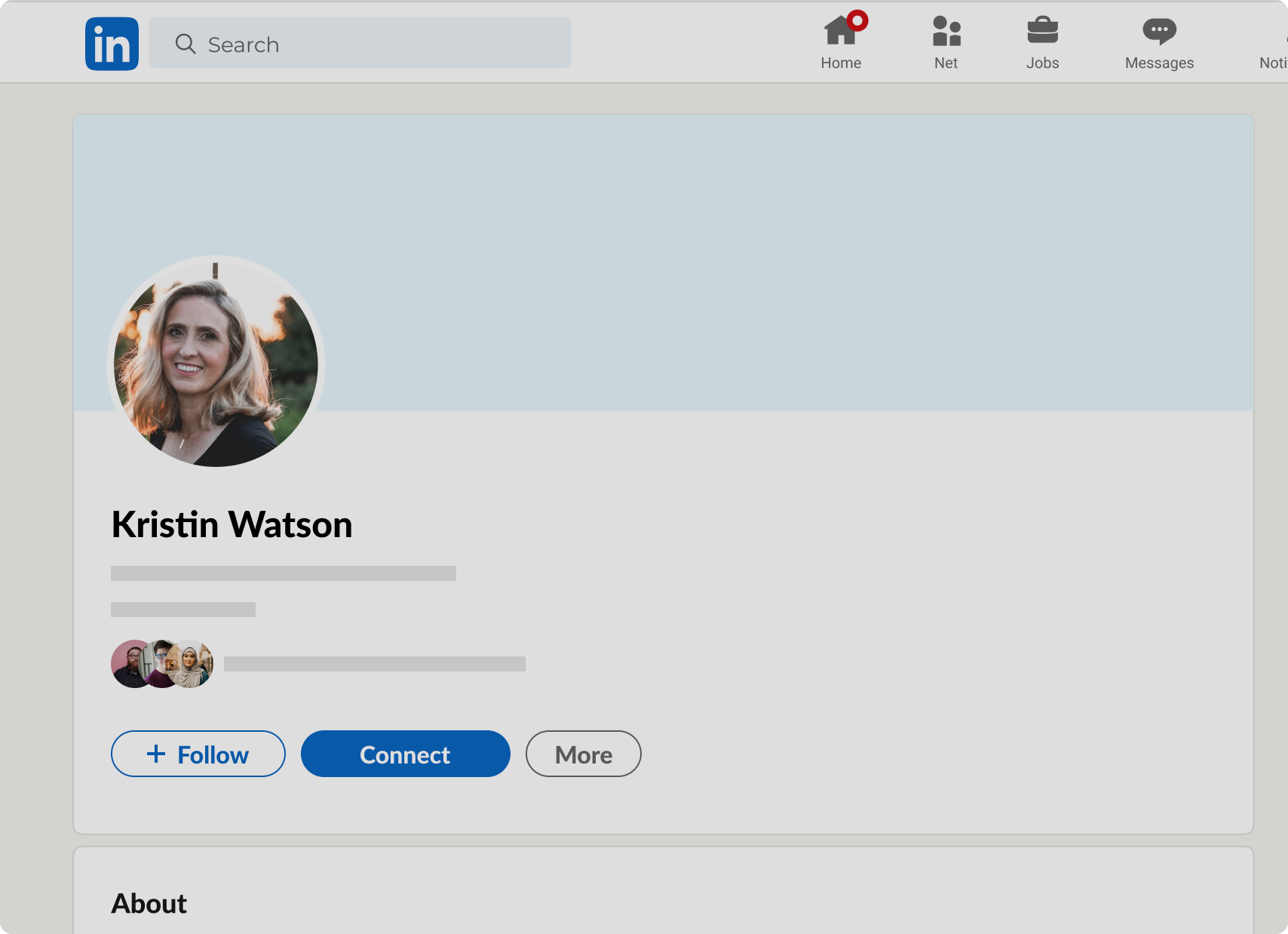Image resolution: width=1288 pixels, height=934 pixels.
Task: Click the magnifying glass search icon
Action: pyautogui.click(x=186, y=44)
